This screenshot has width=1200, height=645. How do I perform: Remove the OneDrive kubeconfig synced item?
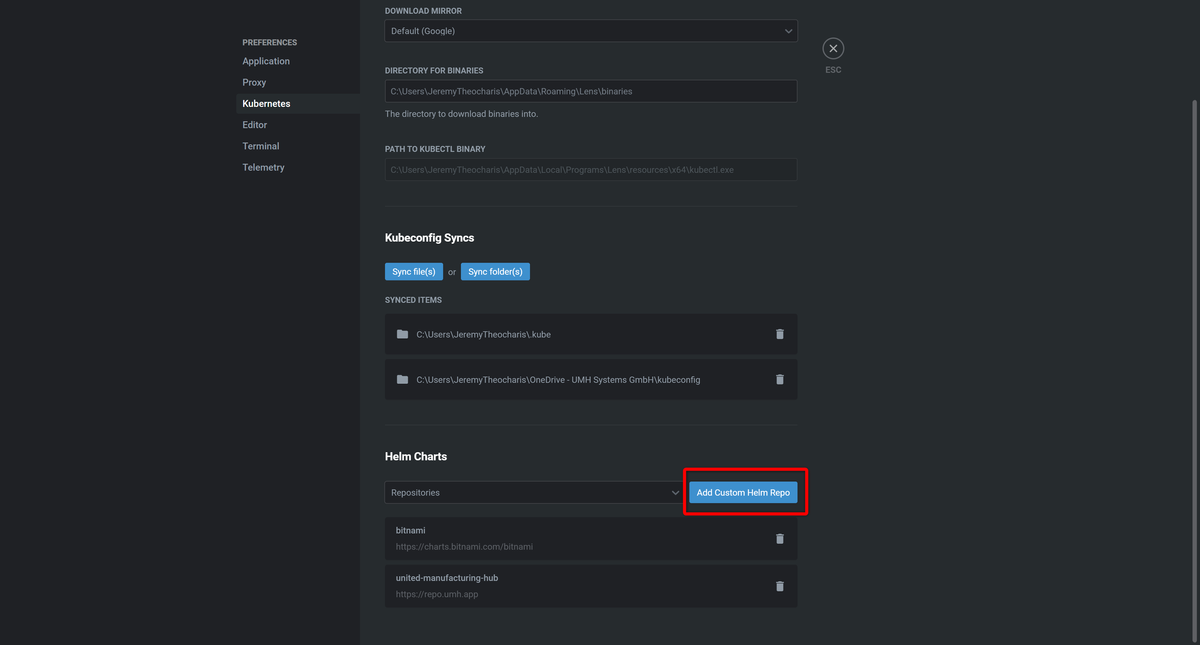(779, 379)
